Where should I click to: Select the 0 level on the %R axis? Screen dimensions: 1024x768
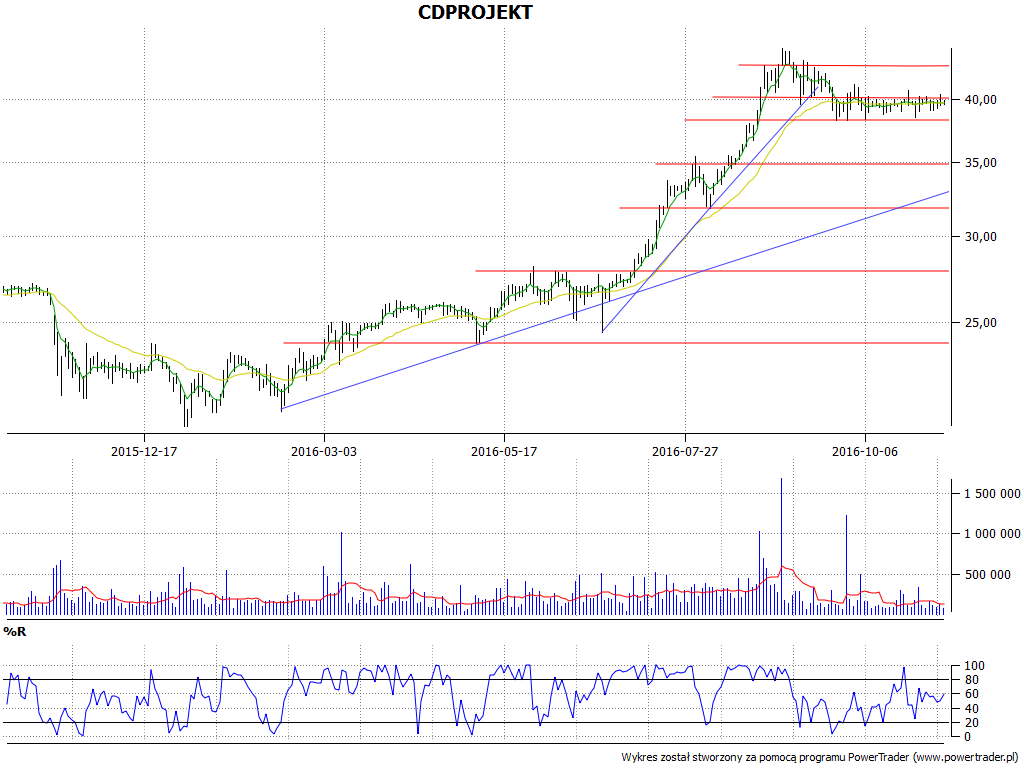click(x=968, y=737)
